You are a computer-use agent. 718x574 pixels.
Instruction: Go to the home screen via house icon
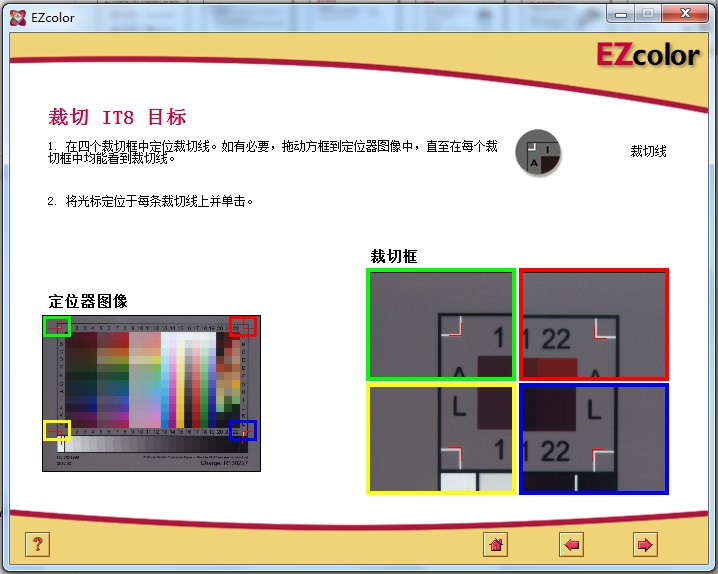495,544
